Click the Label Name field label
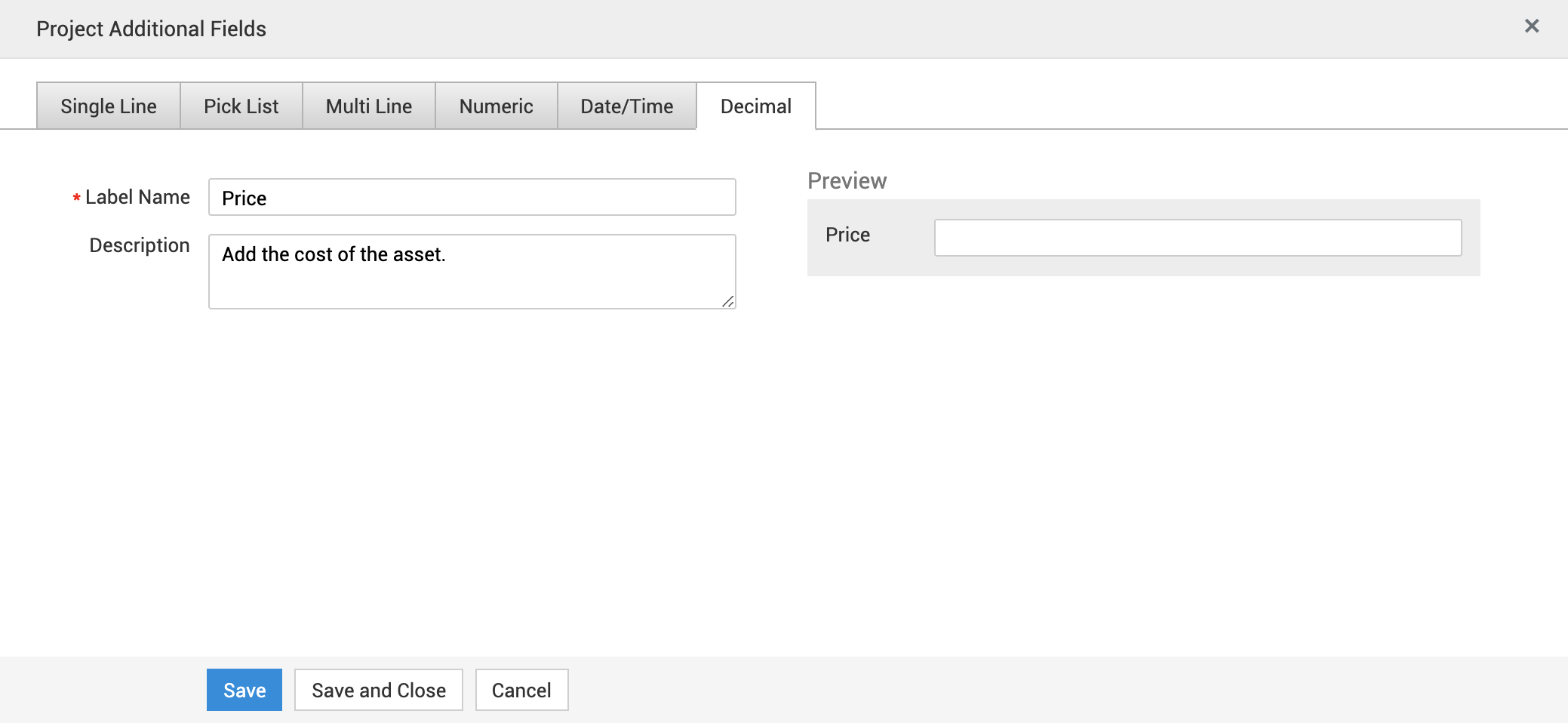The height and width of the screenshot is (723, 1568). coord(137,197)
